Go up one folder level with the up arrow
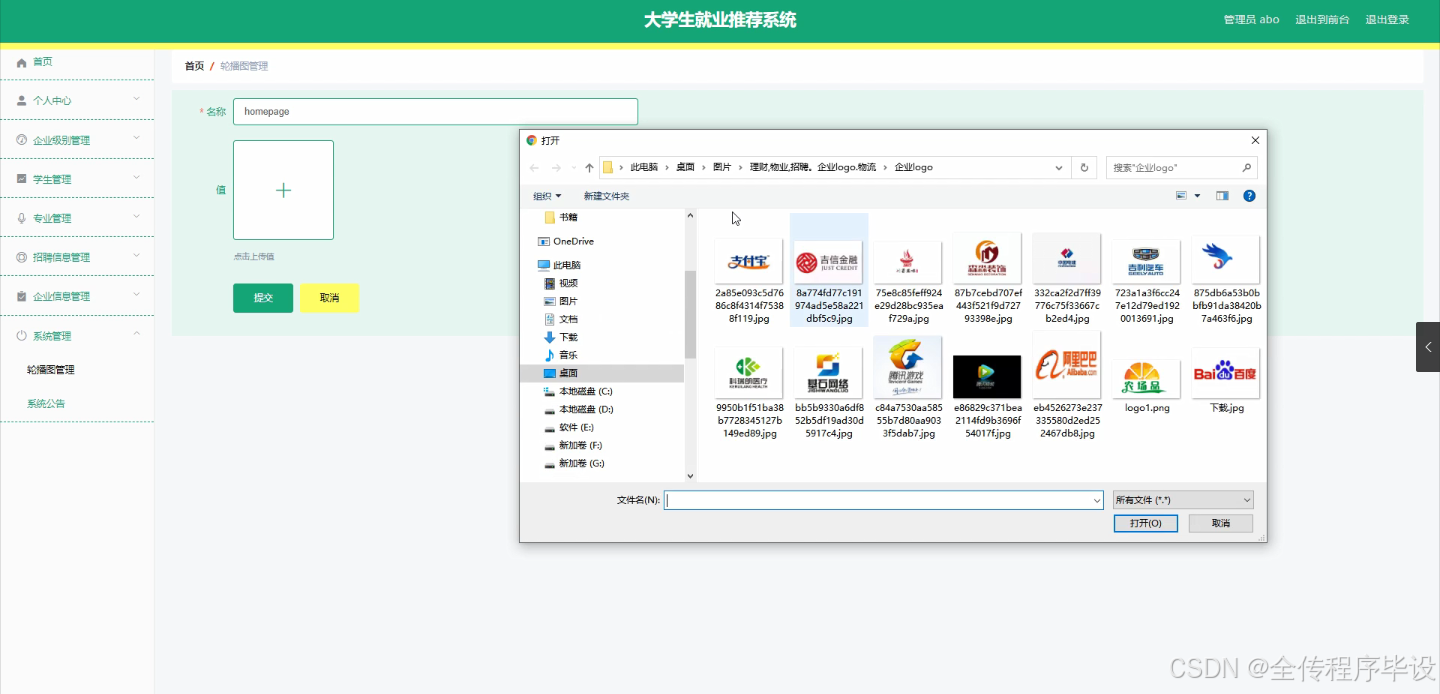This screenshot has height=694, width=1440. (589, 168)
